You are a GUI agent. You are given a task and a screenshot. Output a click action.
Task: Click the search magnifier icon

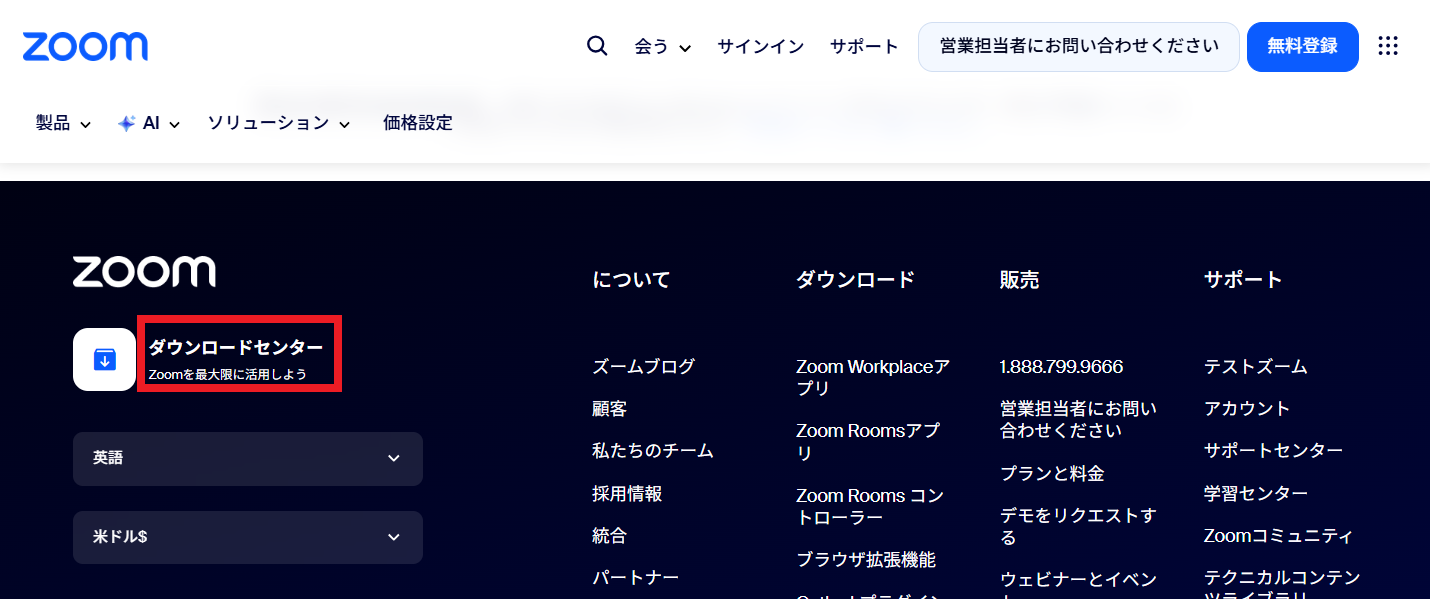coord(597,46)
